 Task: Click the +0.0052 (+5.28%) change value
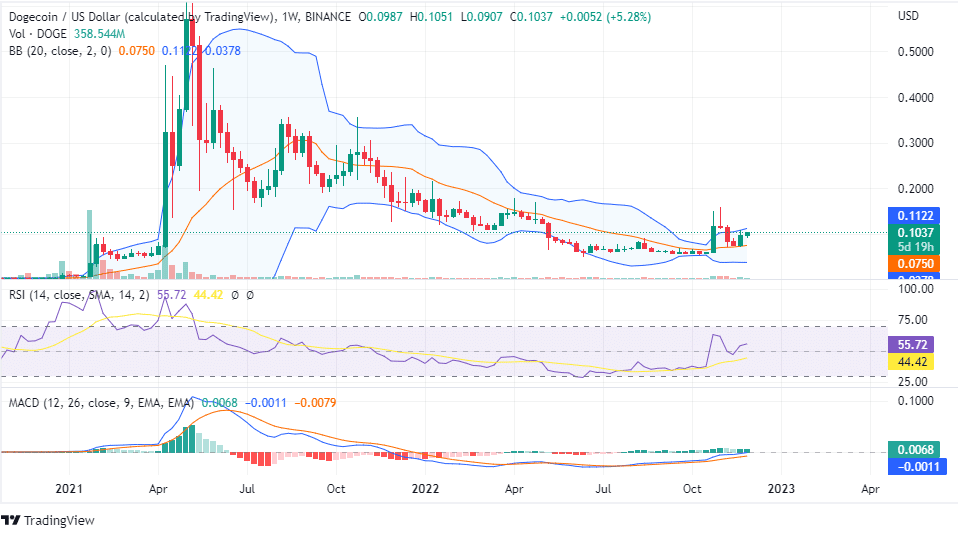(x=604, y=17)
